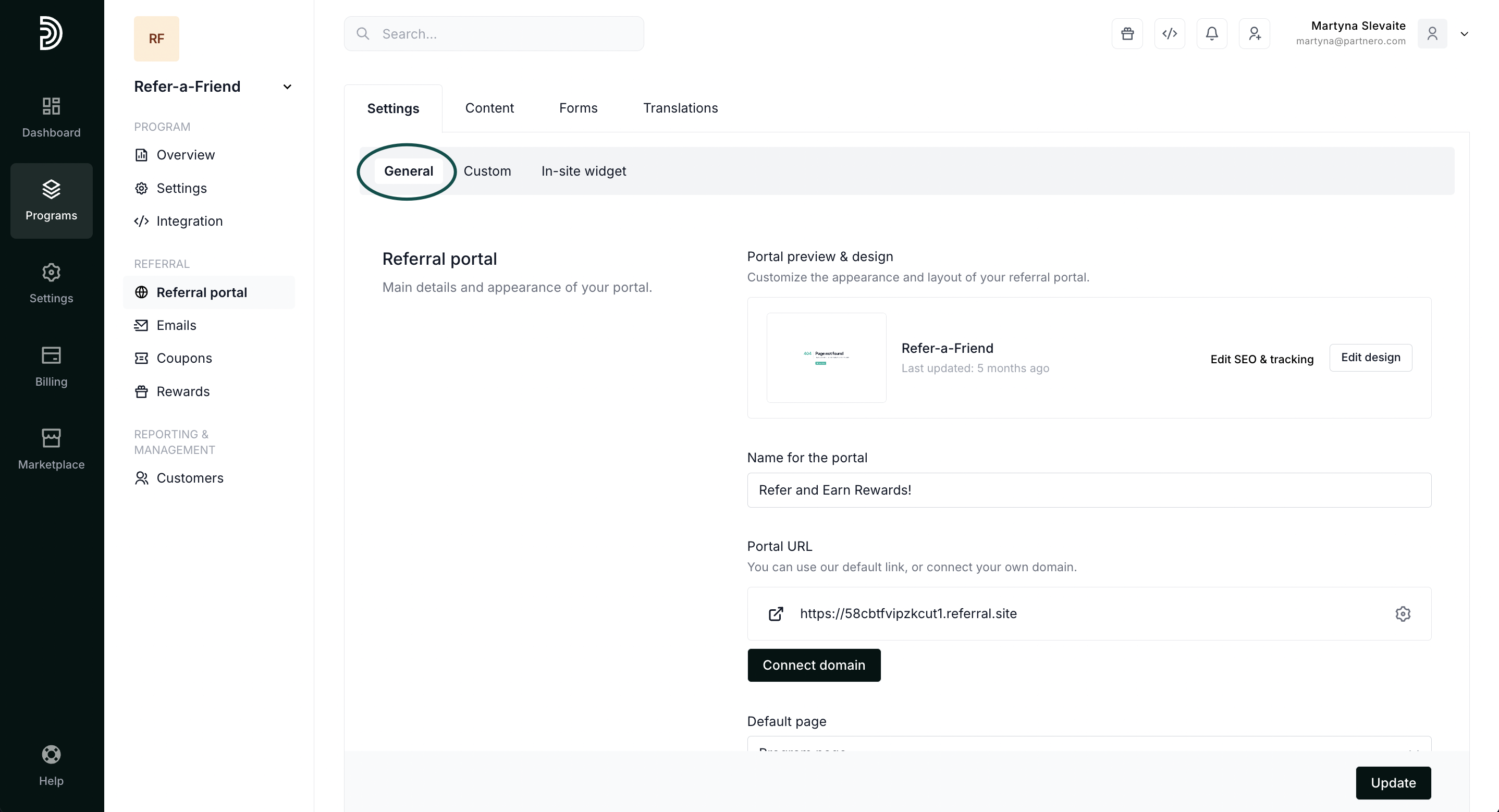Viewport: 1499px width, 812px height.
Task: Open the Default page dropdown
Action: click(x=1088, y=744)
